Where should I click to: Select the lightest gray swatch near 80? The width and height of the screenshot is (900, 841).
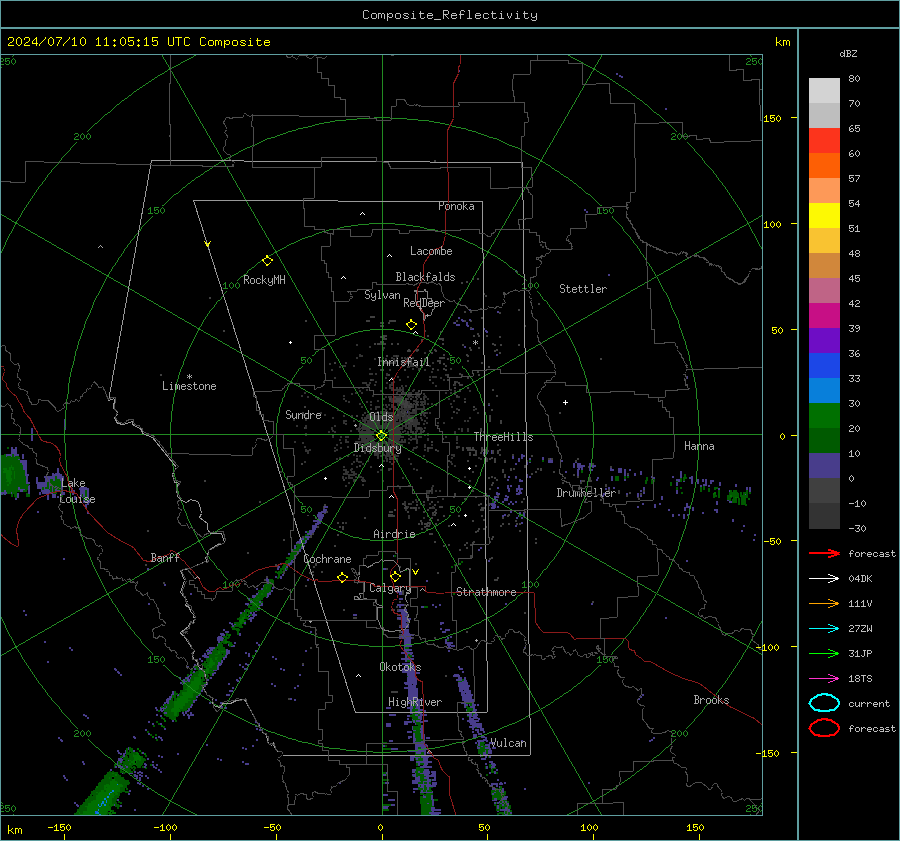[824, 91]
